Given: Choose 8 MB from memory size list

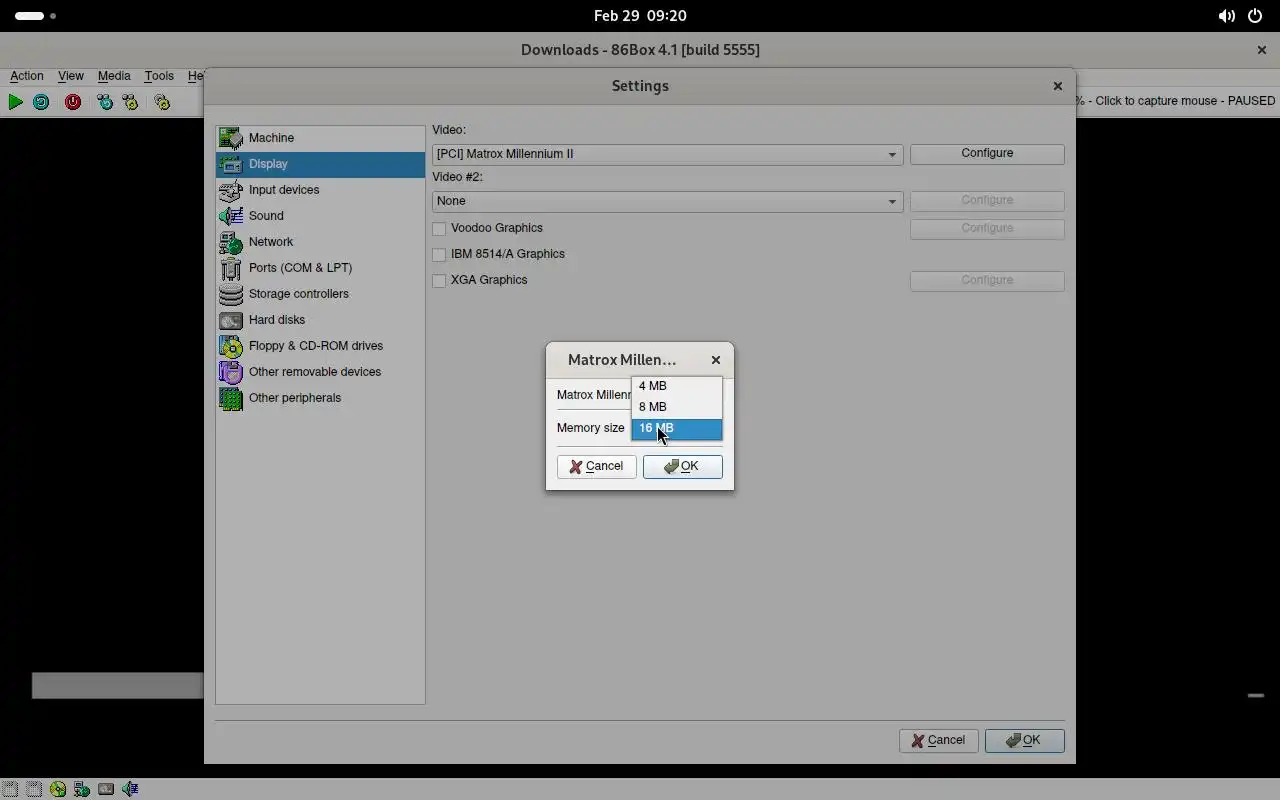Looking at the screenshot, I should click(676, 407).
